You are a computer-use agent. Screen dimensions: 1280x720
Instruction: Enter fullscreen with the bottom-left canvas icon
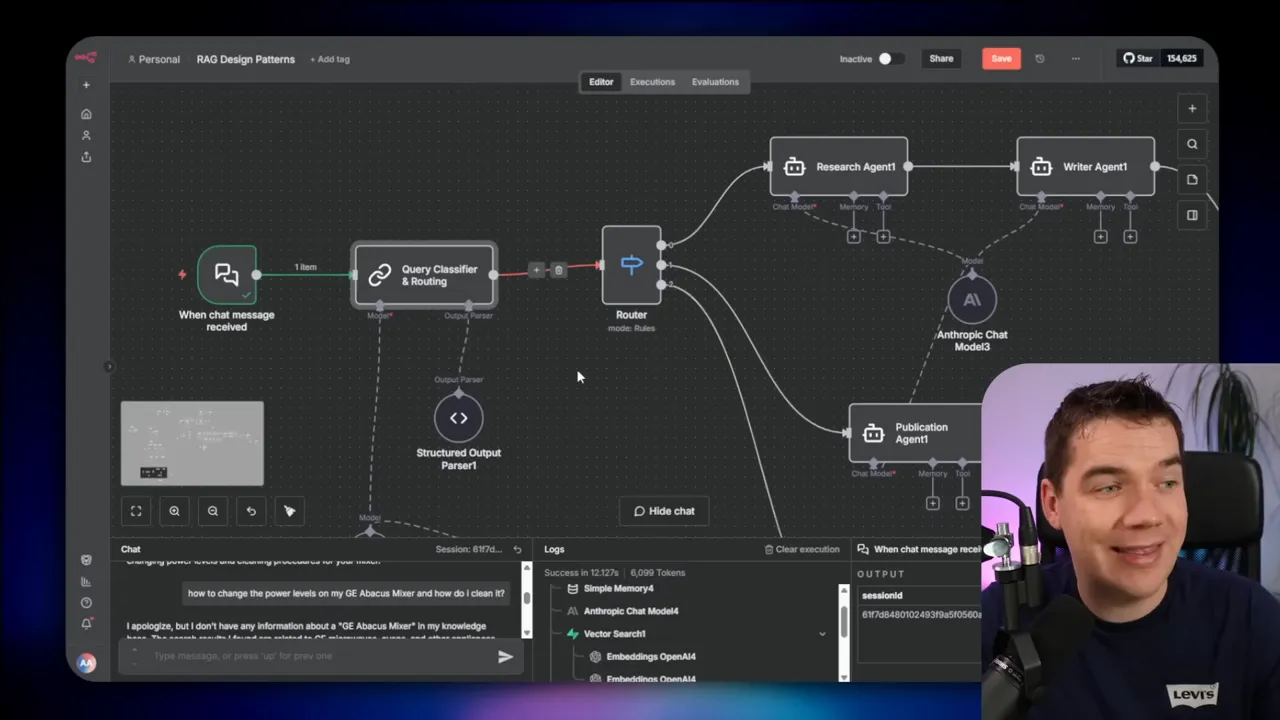[x=136, y=511]
